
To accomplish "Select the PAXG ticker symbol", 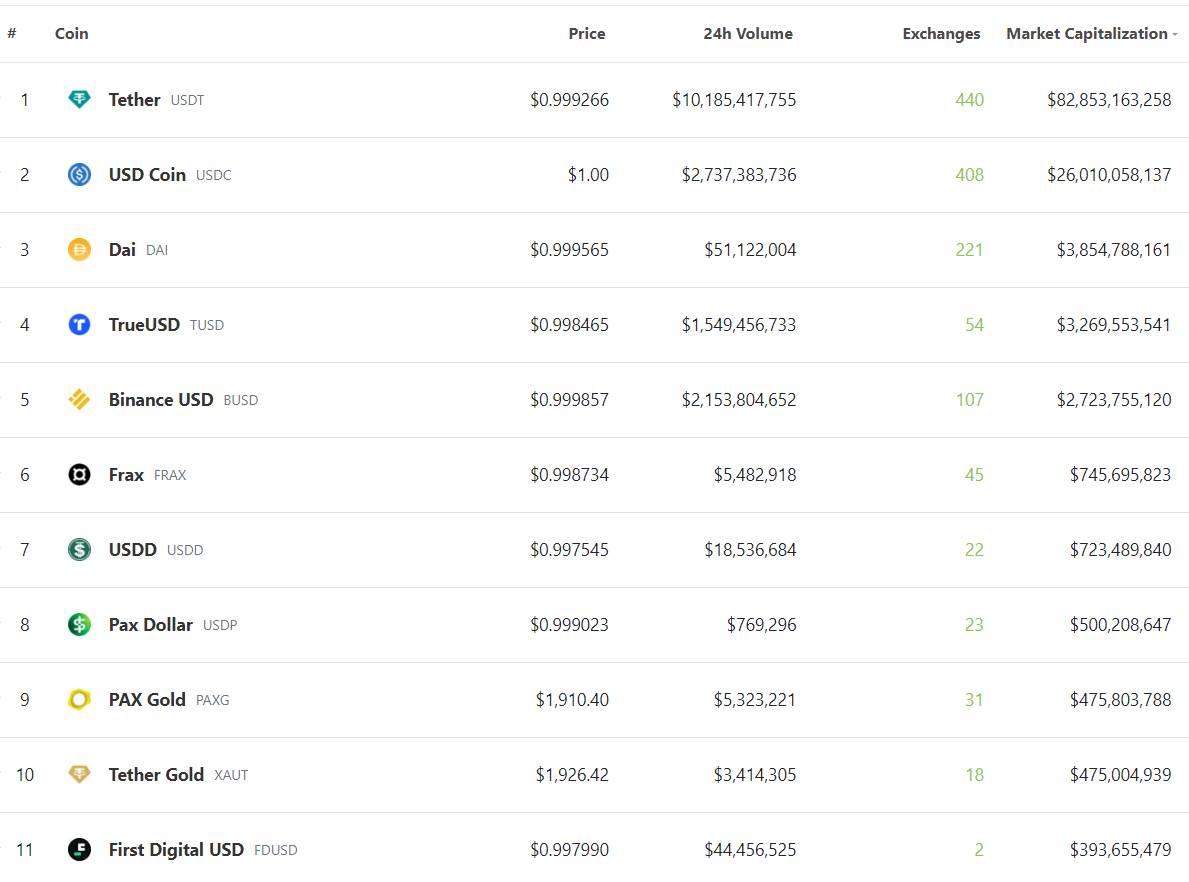I will click(x=212, y=700).
